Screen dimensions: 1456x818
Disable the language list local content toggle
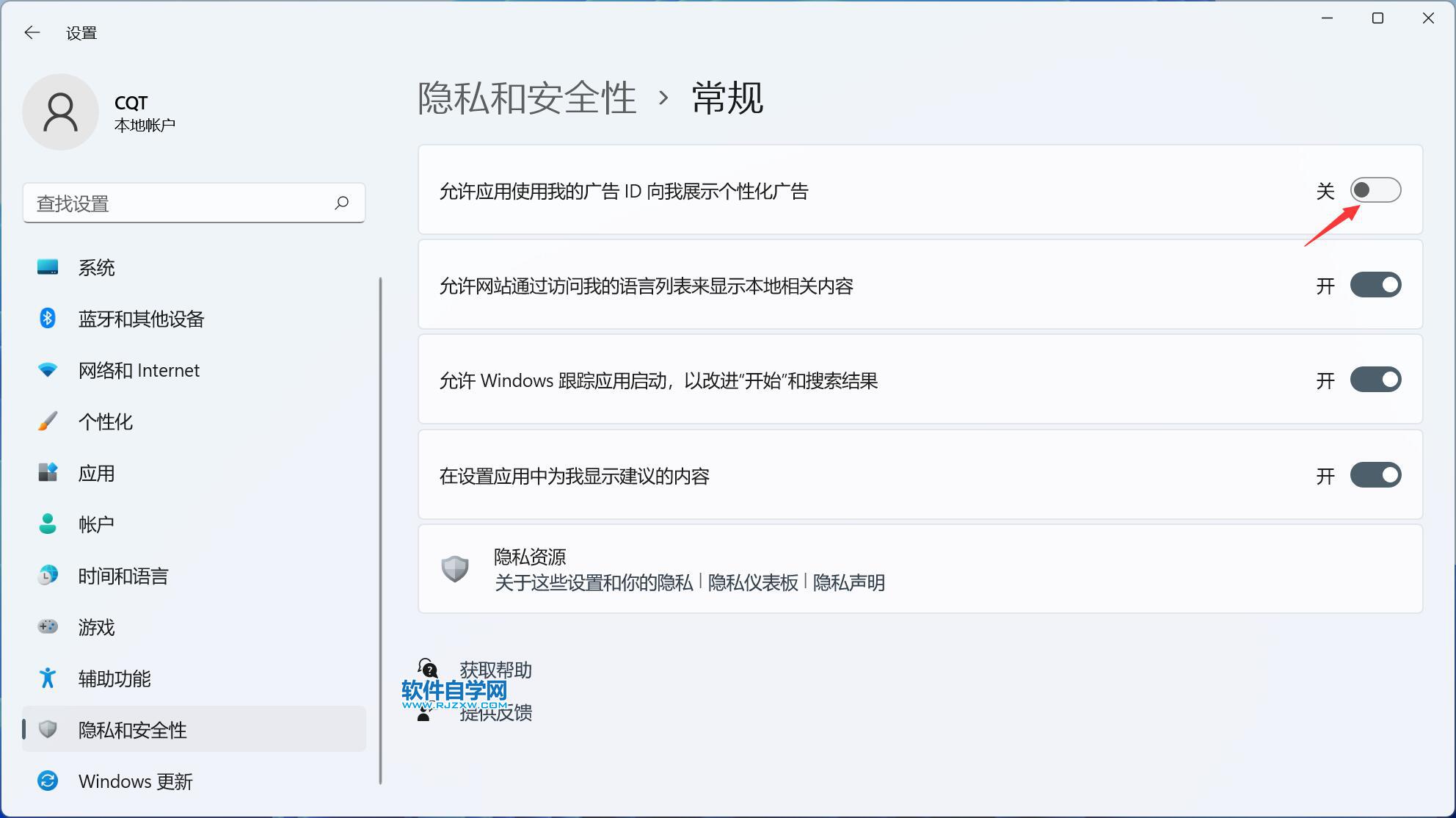[1375, 285]
